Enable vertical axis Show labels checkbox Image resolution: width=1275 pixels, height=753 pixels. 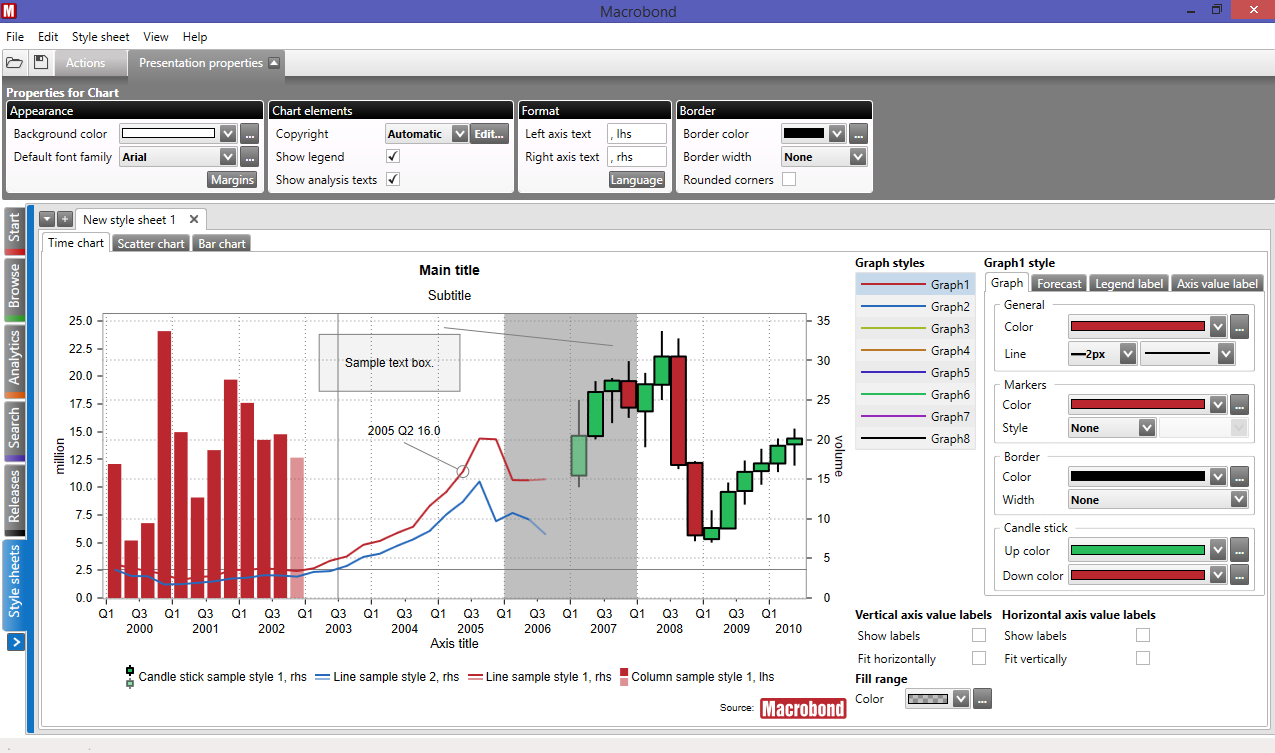979,636
